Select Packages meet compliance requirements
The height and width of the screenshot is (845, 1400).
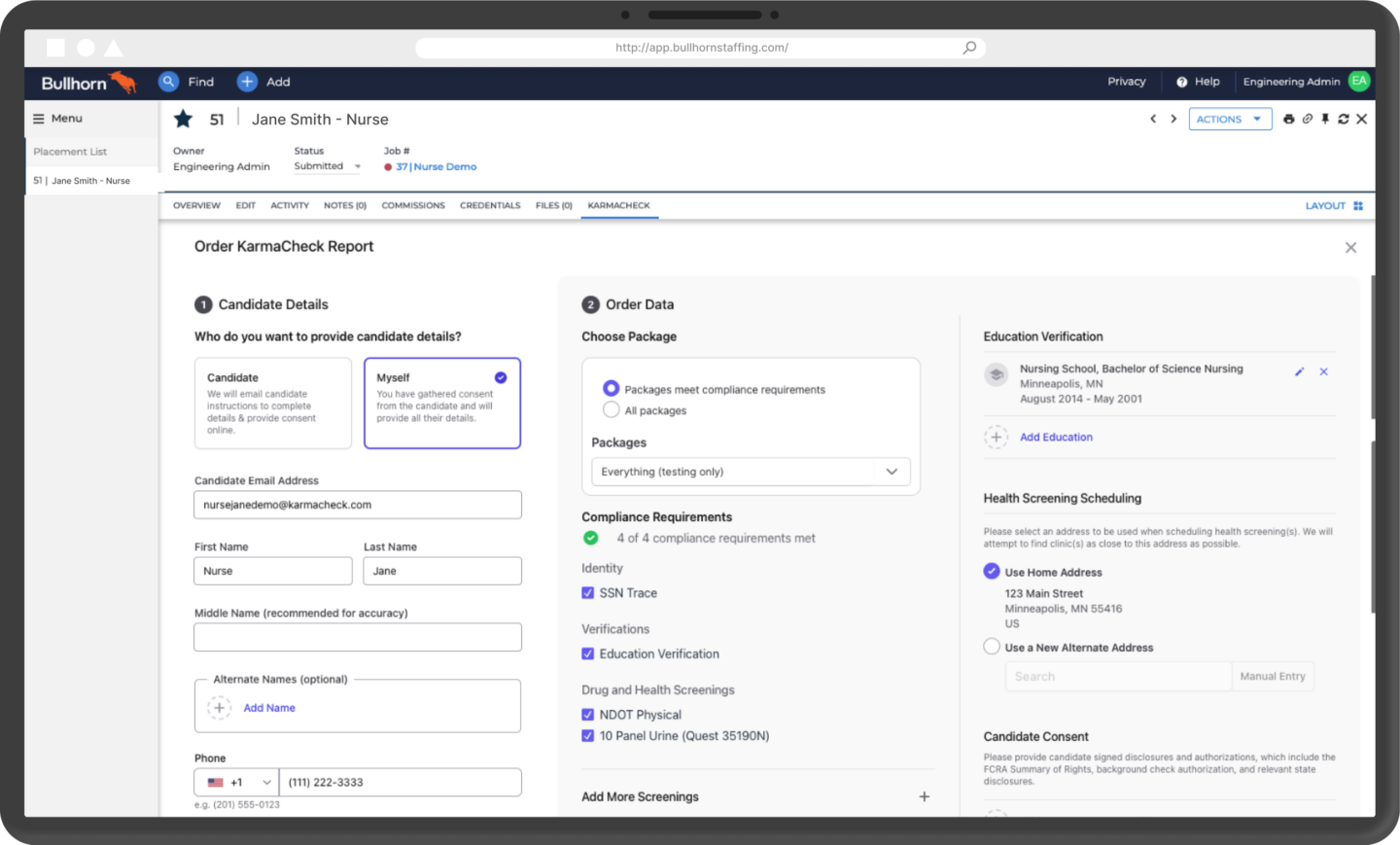coord(611,388)
